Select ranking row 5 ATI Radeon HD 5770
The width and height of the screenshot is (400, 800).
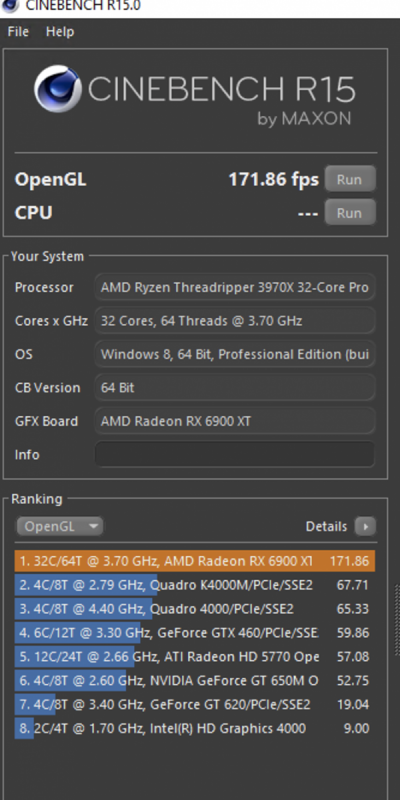coord(195,657)
